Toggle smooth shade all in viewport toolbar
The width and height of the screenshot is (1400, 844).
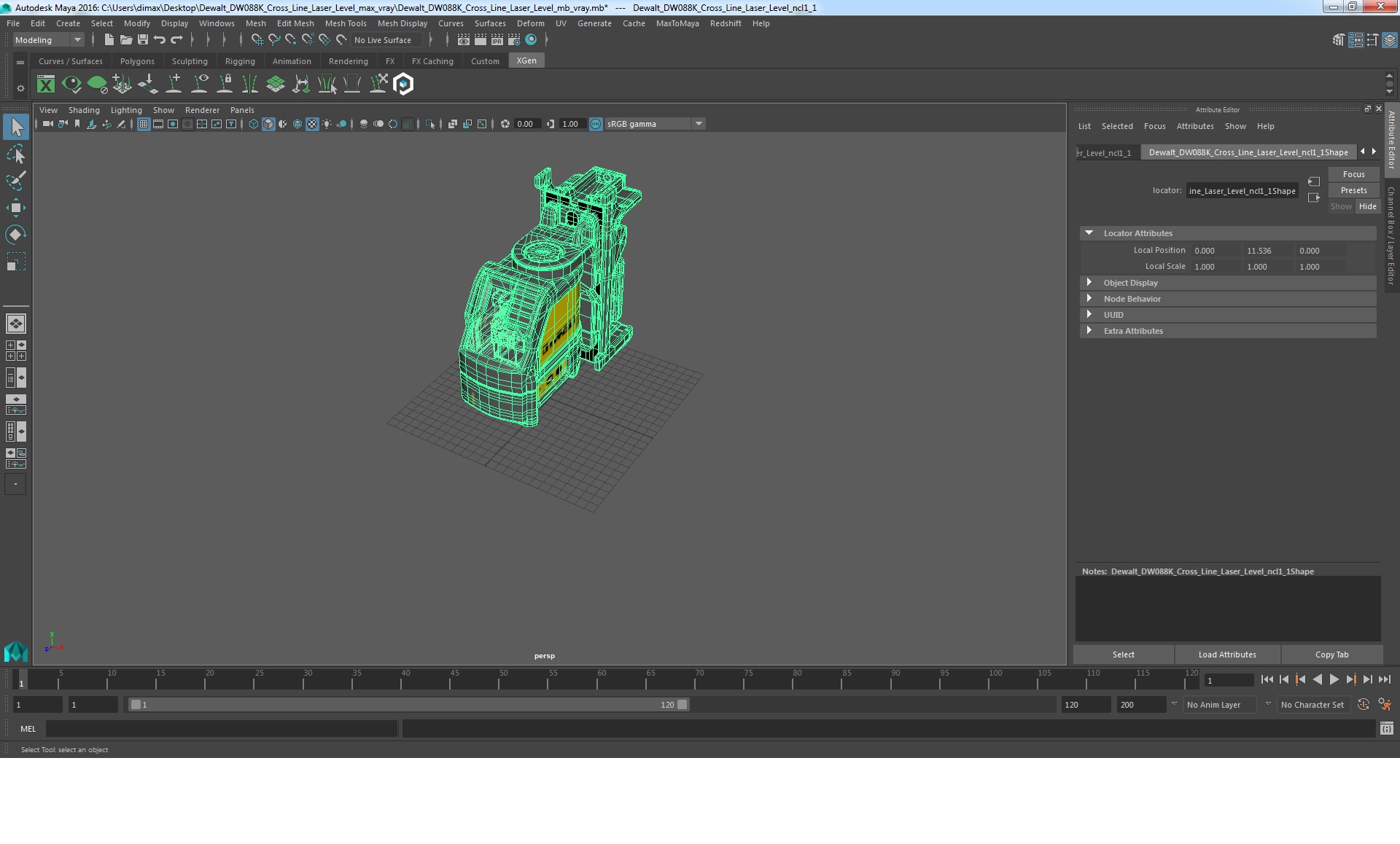pyautogui.click(x=268, y=124)
